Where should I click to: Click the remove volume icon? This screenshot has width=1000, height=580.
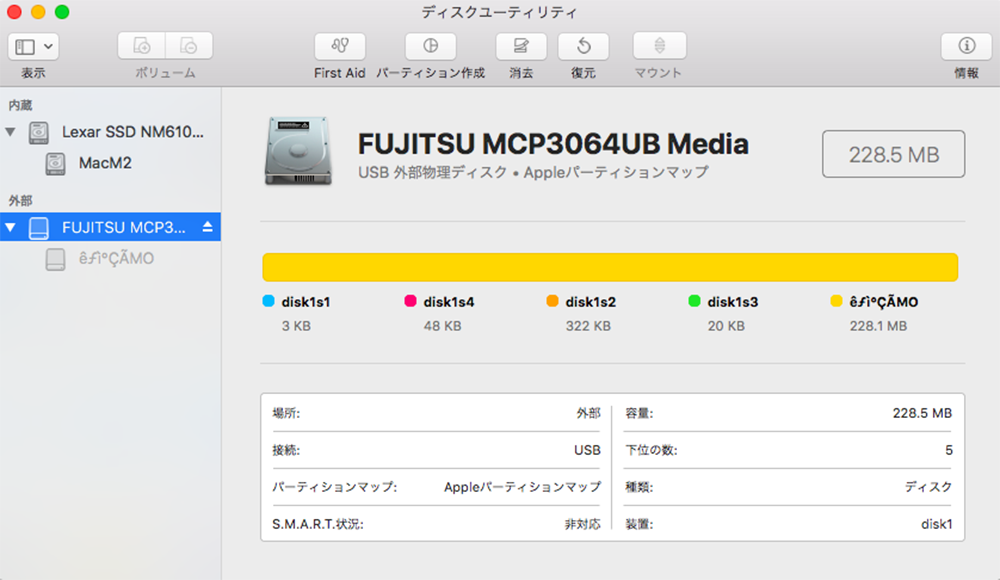(x=189, y=46)
